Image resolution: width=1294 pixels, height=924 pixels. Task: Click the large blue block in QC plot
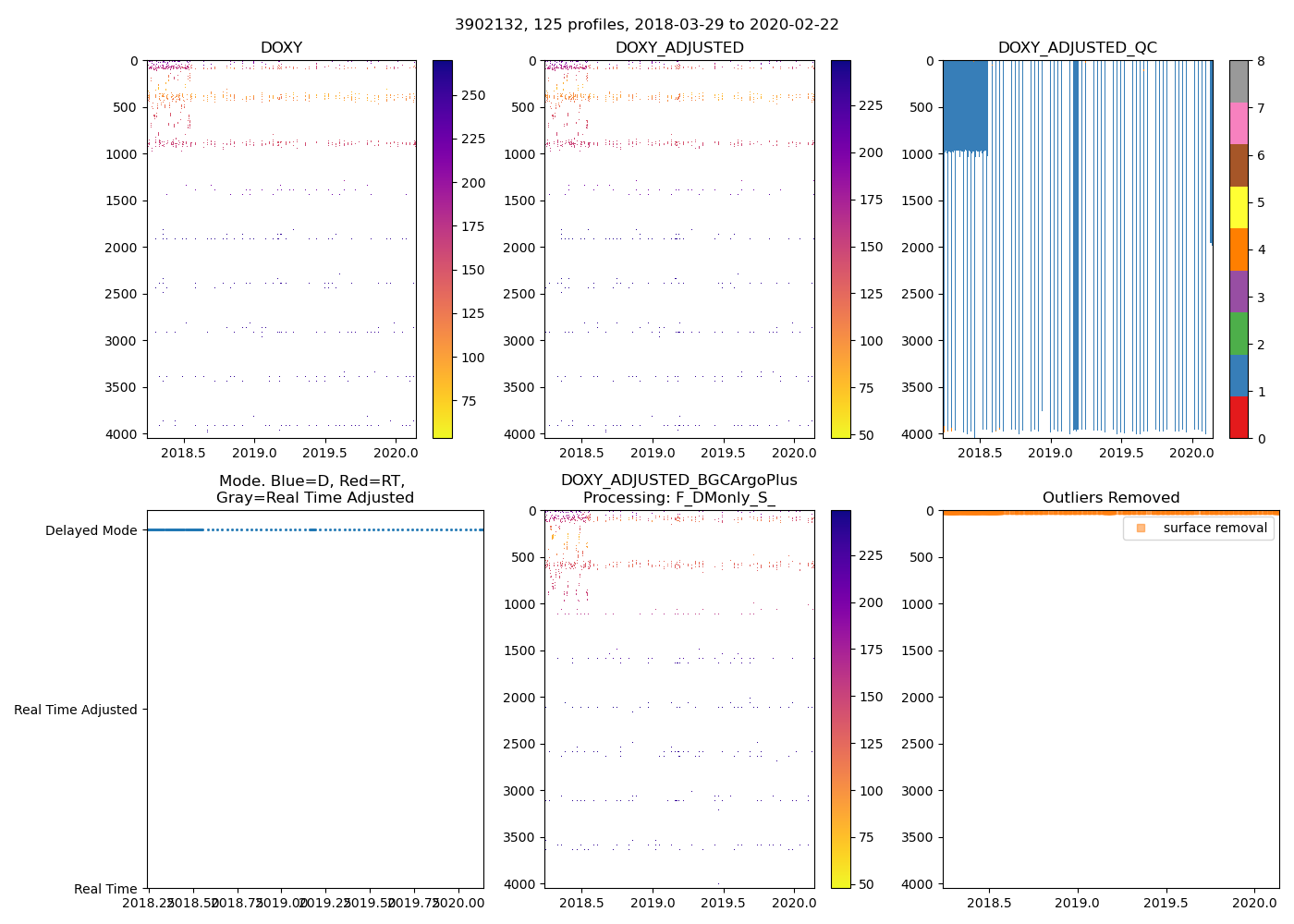pyautogui.click(x=965, y=106)
